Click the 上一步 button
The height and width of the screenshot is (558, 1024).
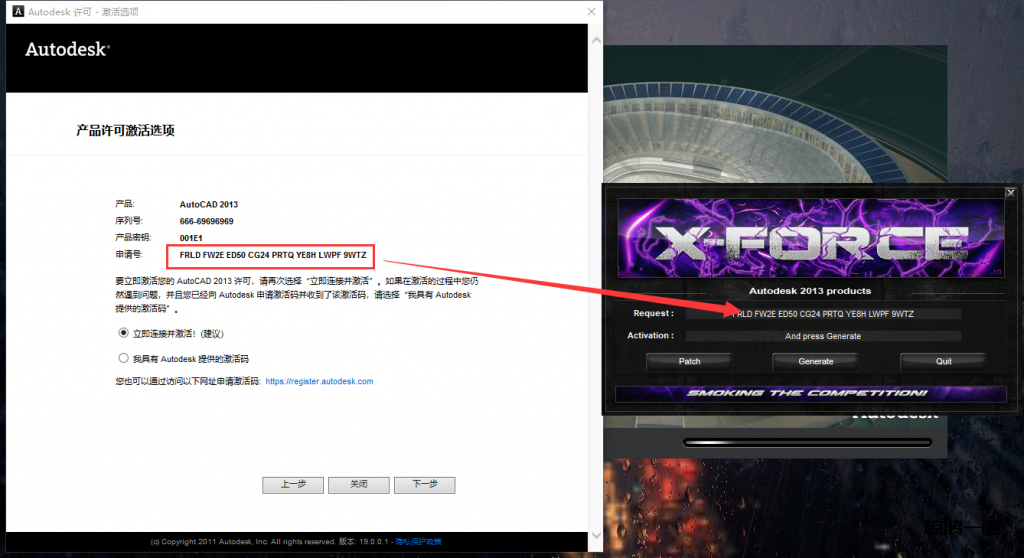click(293, 485)
